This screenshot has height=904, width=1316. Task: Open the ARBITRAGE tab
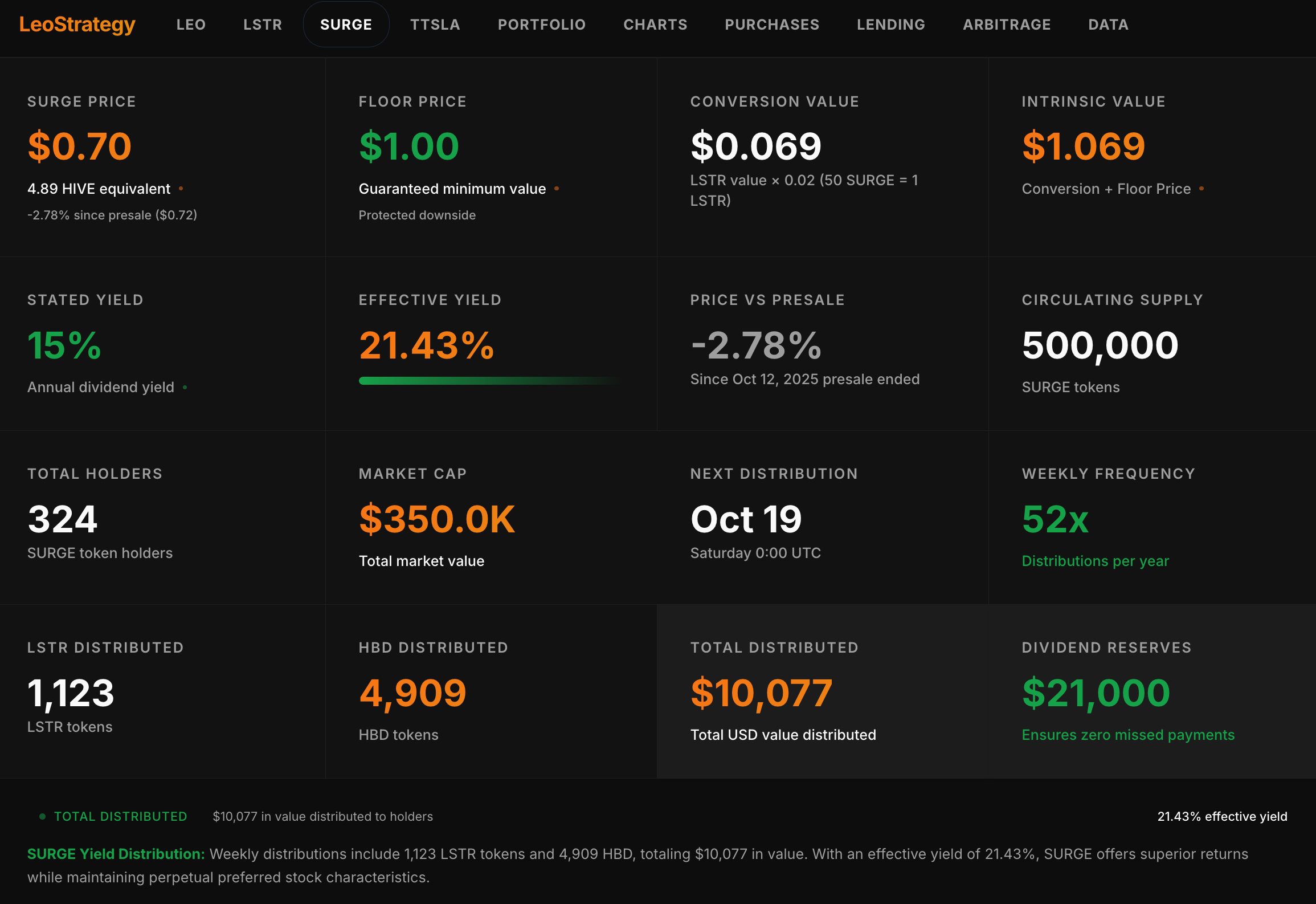click(1007, 25)
